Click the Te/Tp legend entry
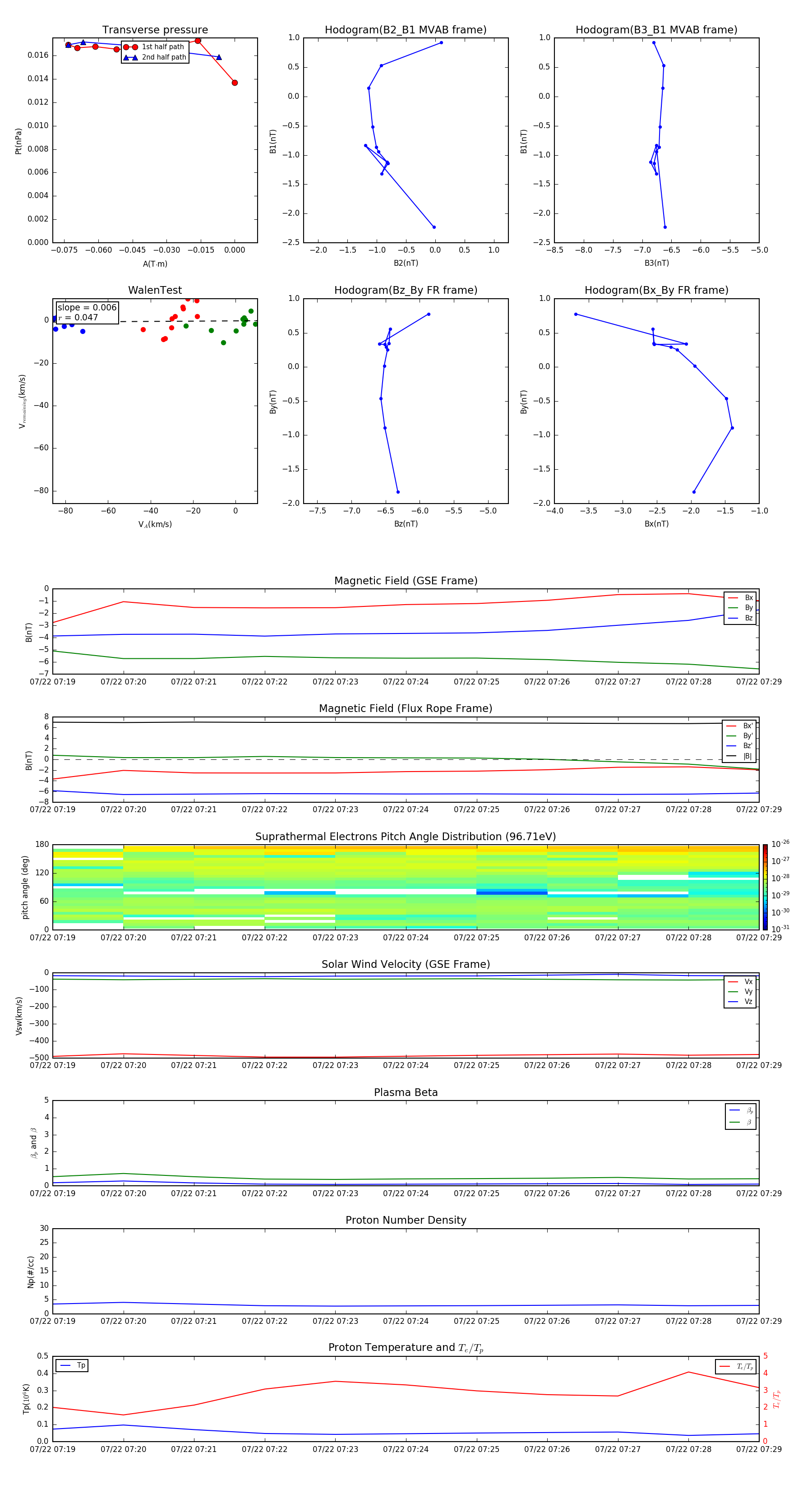812x1489 pixels. [736, 1367]
